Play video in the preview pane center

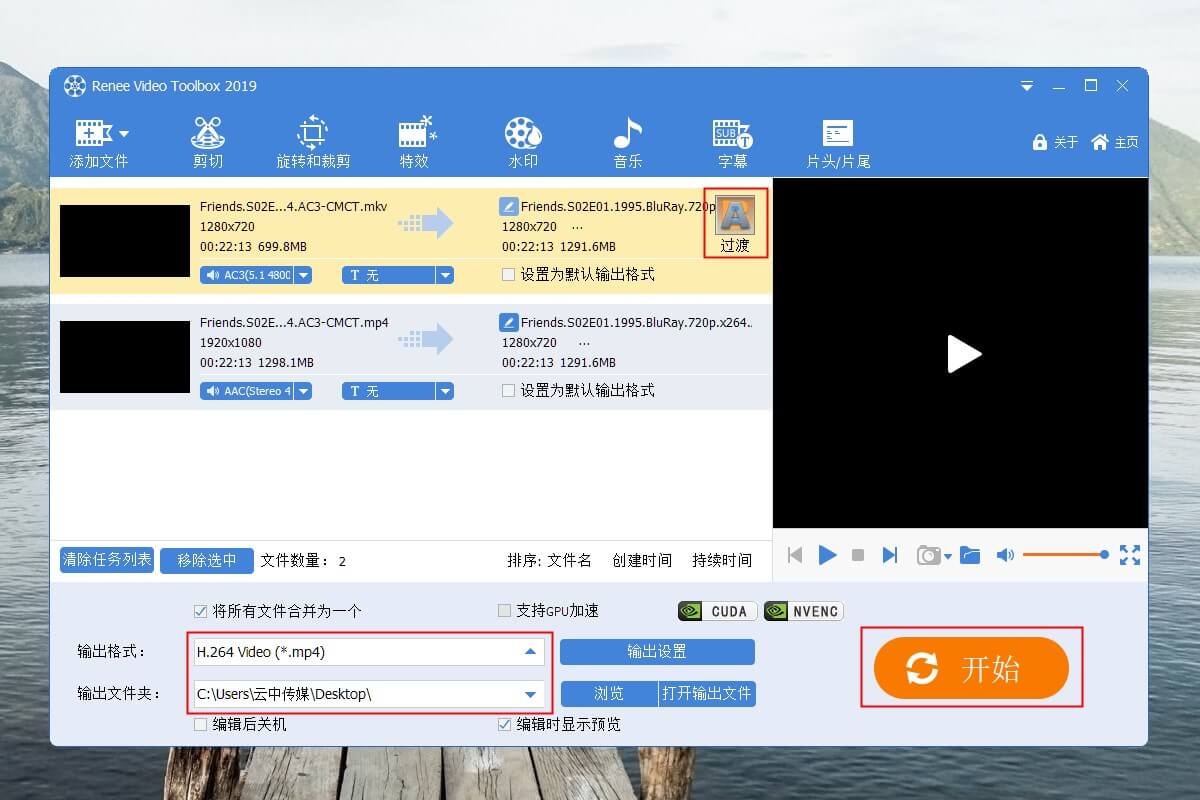963,354
